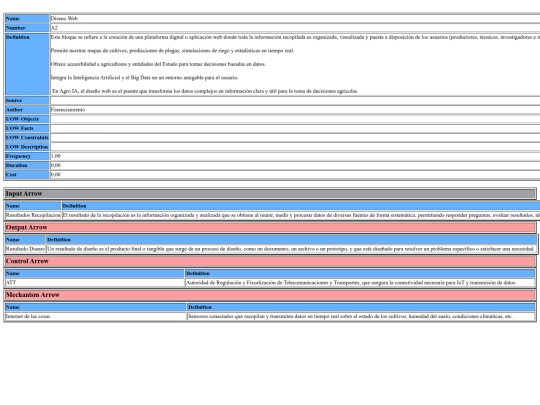
Task: Select the 'Financiamiento' author value
Action: 68,110
